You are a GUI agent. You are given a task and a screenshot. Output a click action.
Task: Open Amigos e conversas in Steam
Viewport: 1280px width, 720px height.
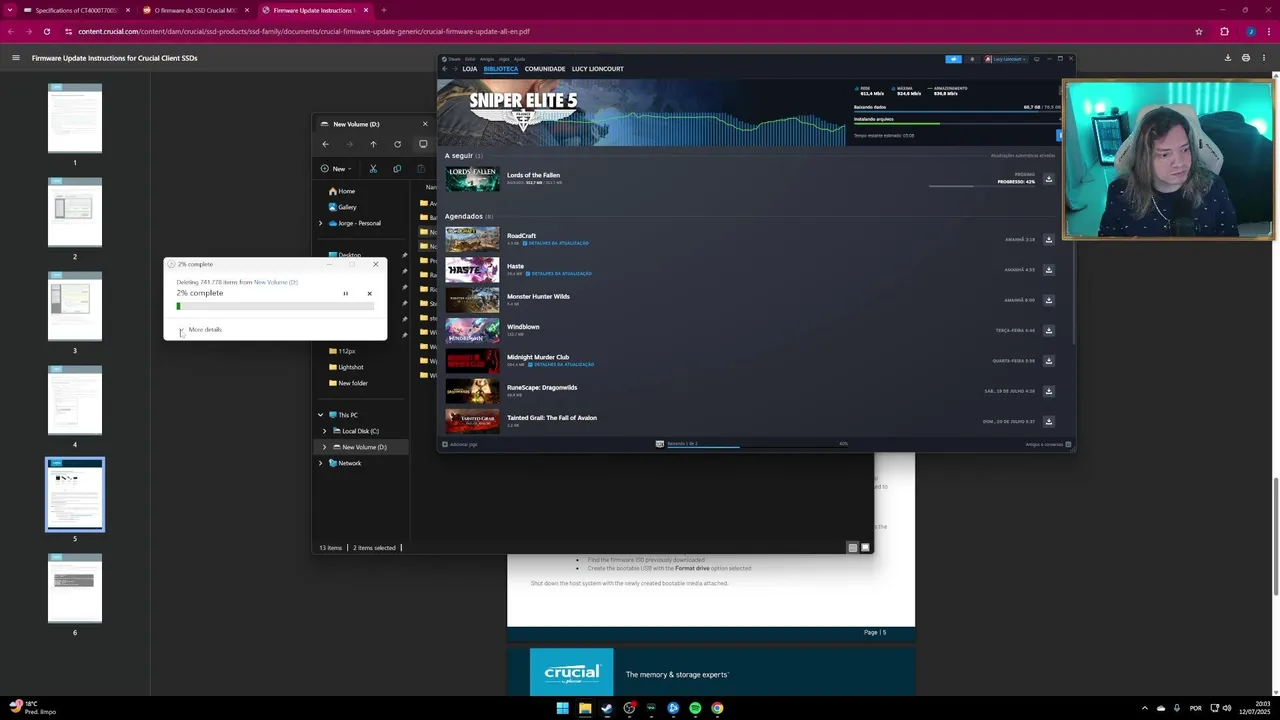[1048, 444]
